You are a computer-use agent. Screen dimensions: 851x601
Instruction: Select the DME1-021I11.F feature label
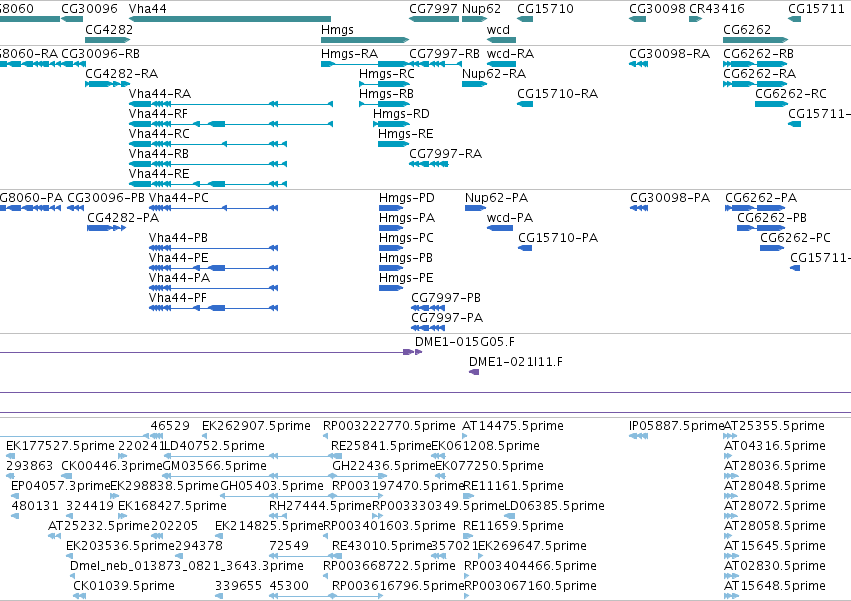tap(516, 363)
